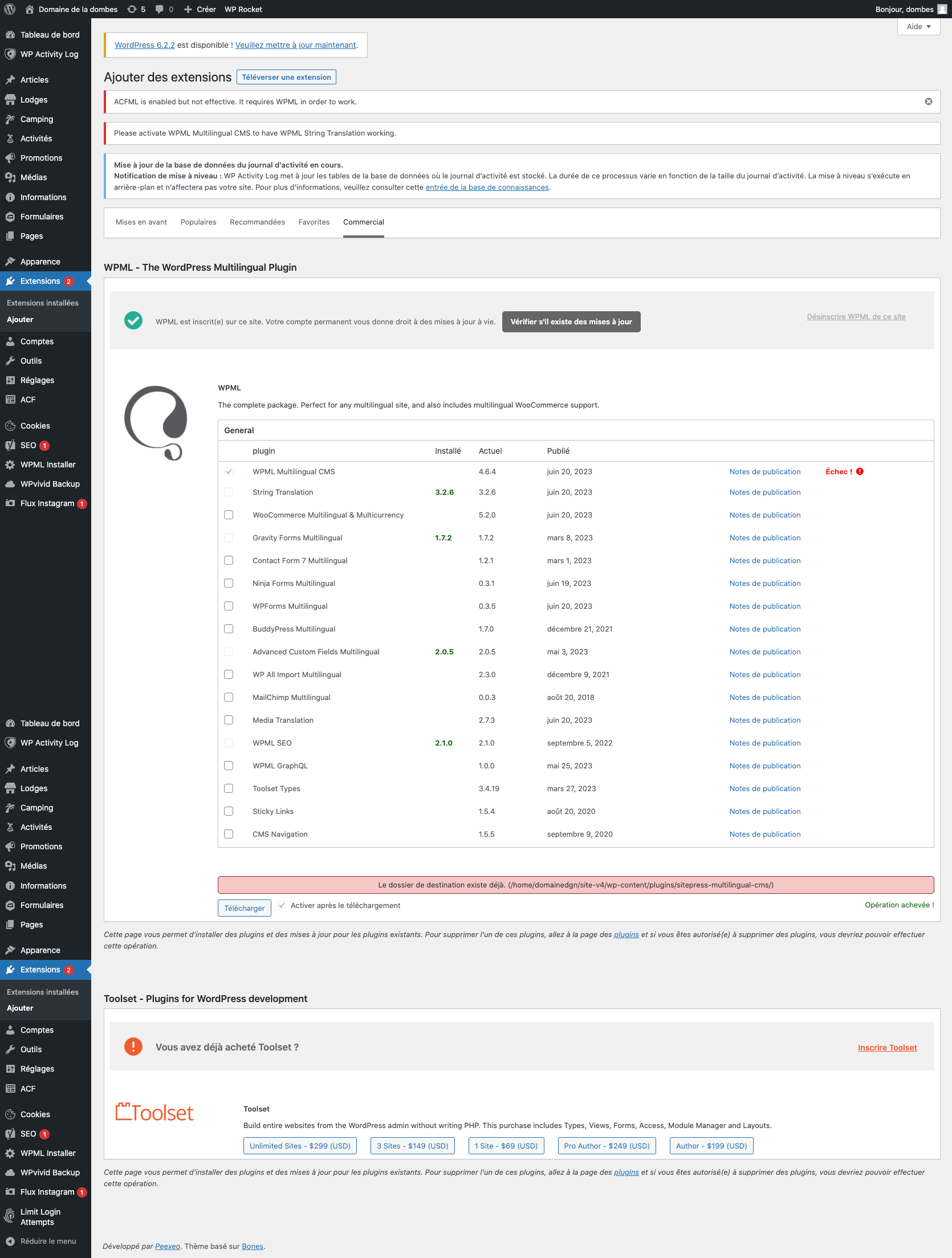The height and width of the screenshot is (1258, 952).
Task: Click the Tableau de bord icon in upper sidebar
Action: click(x=10, y=35)
